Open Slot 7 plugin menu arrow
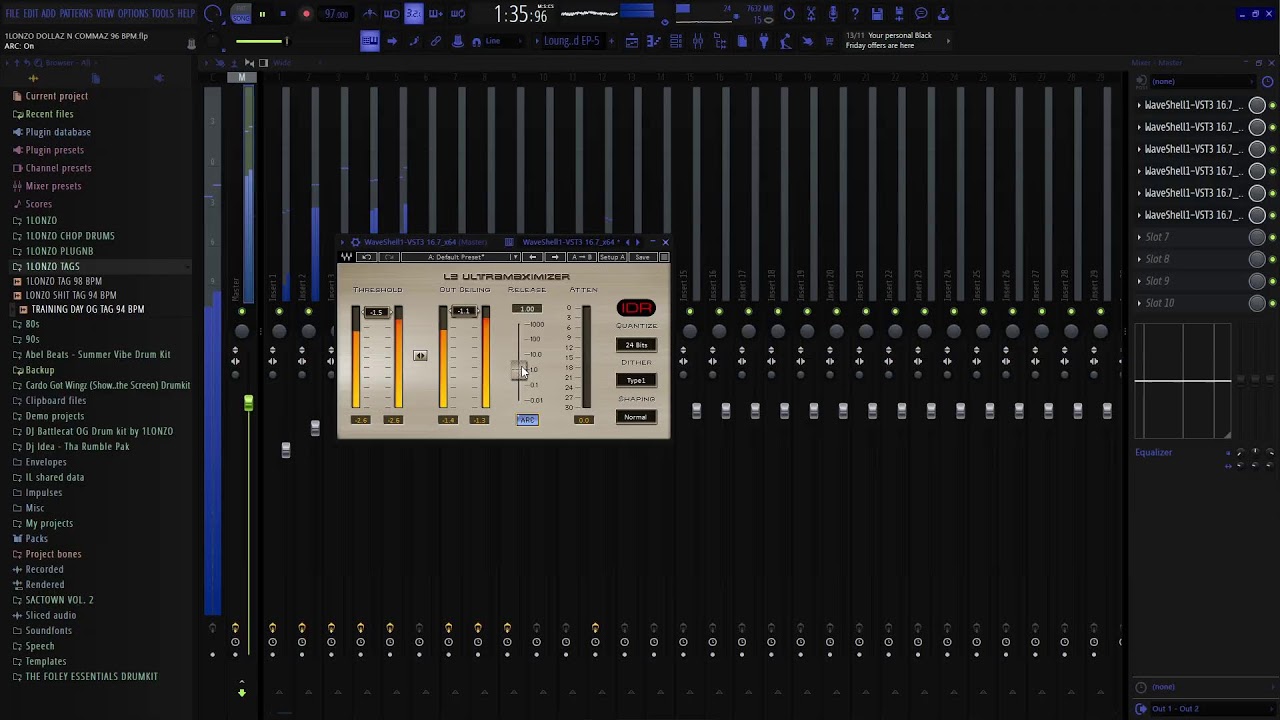The width and height of the screenshot is (1280, 720). pos(1139,237)
